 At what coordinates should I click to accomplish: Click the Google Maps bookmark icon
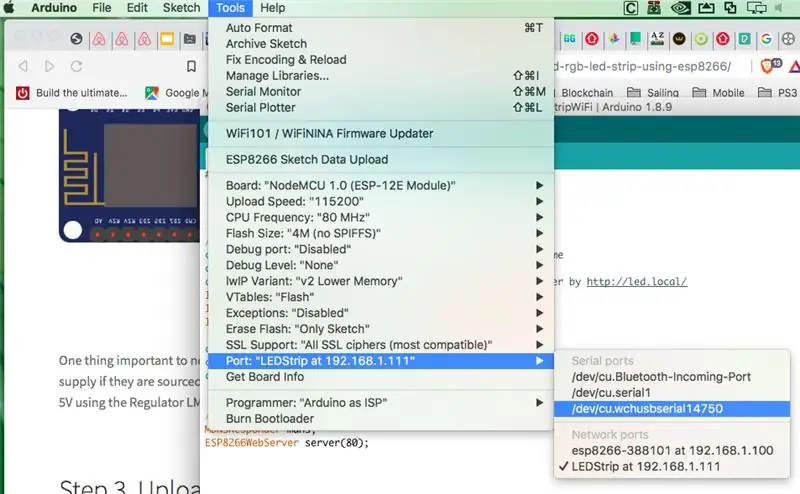pos(152,93)
